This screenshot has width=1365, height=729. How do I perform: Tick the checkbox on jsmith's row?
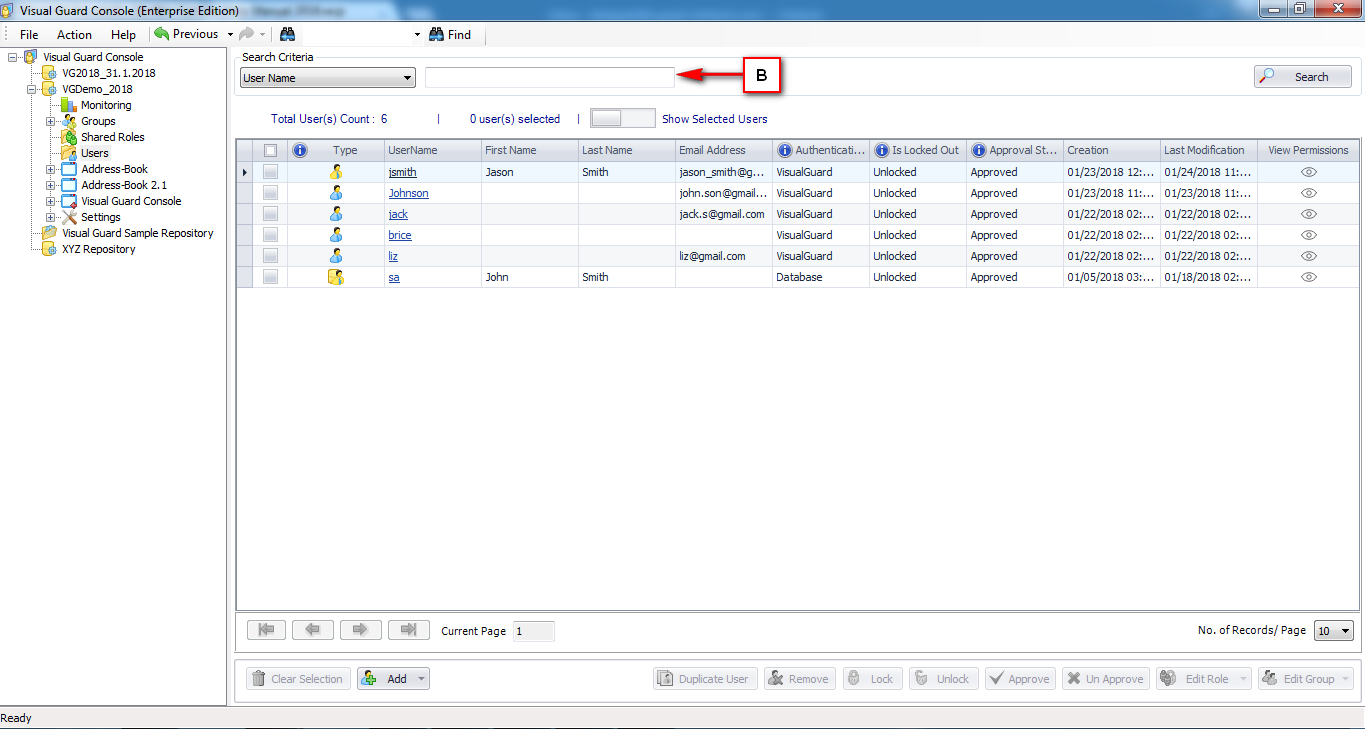point(269,172)
